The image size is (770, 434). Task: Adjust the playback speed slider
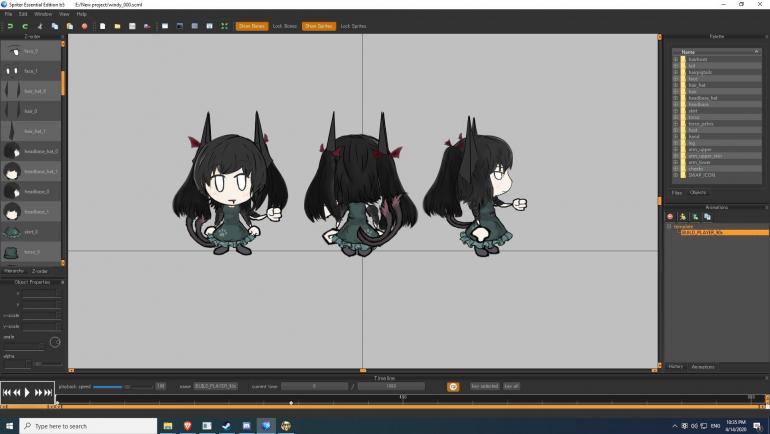108,386
